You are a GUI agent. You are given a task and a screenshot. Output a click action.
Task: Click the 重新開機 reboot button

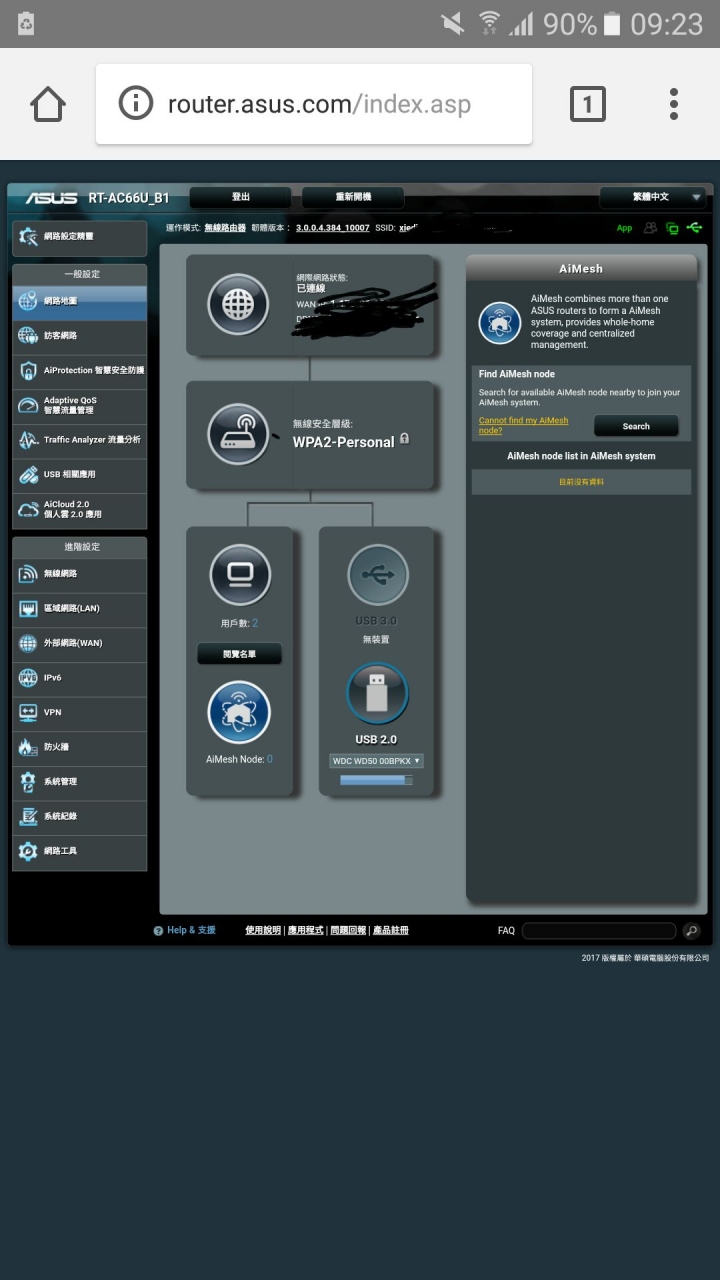pyautogui.click(x=353, y=197)
